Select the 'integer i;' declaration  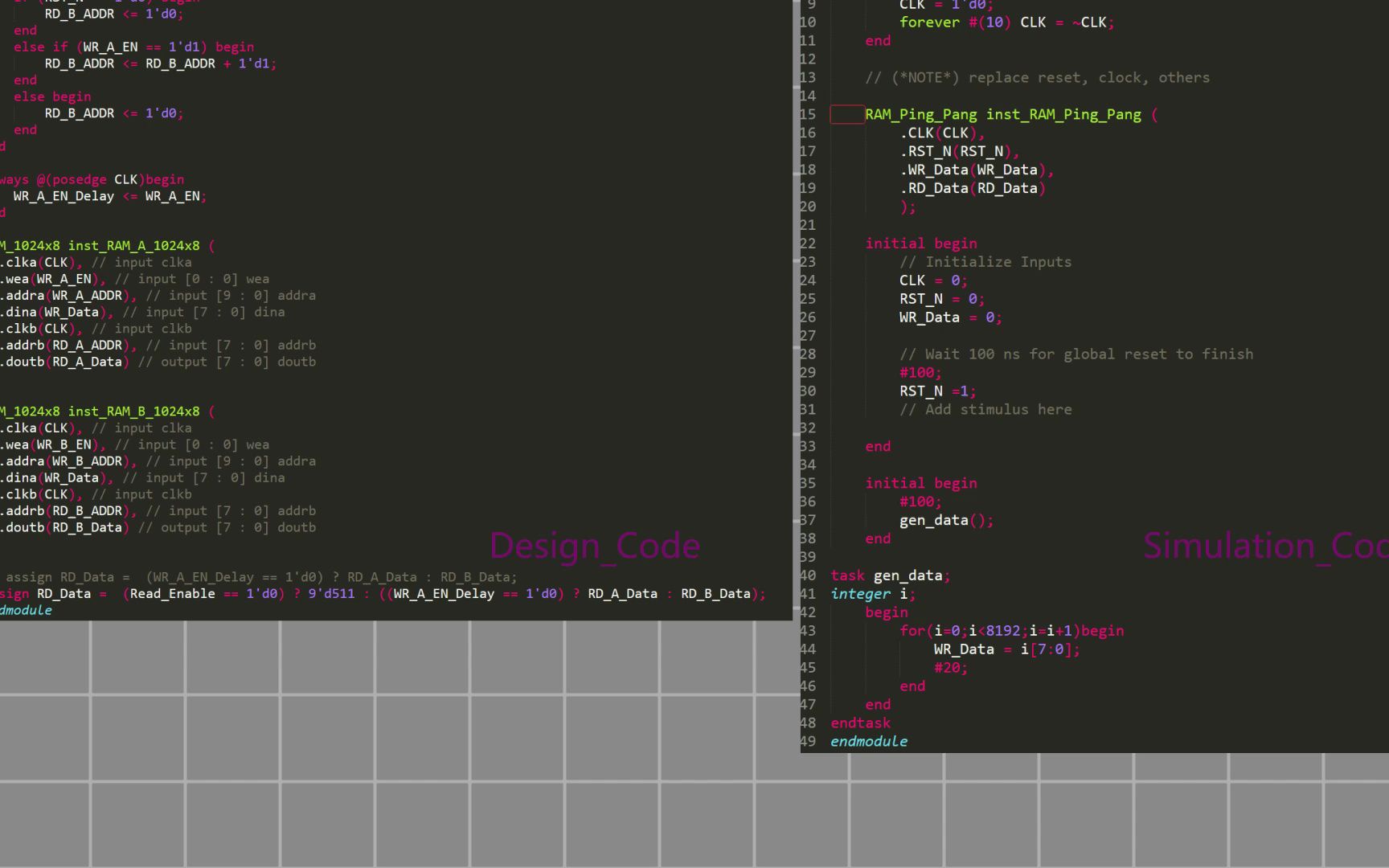(874, 594)
